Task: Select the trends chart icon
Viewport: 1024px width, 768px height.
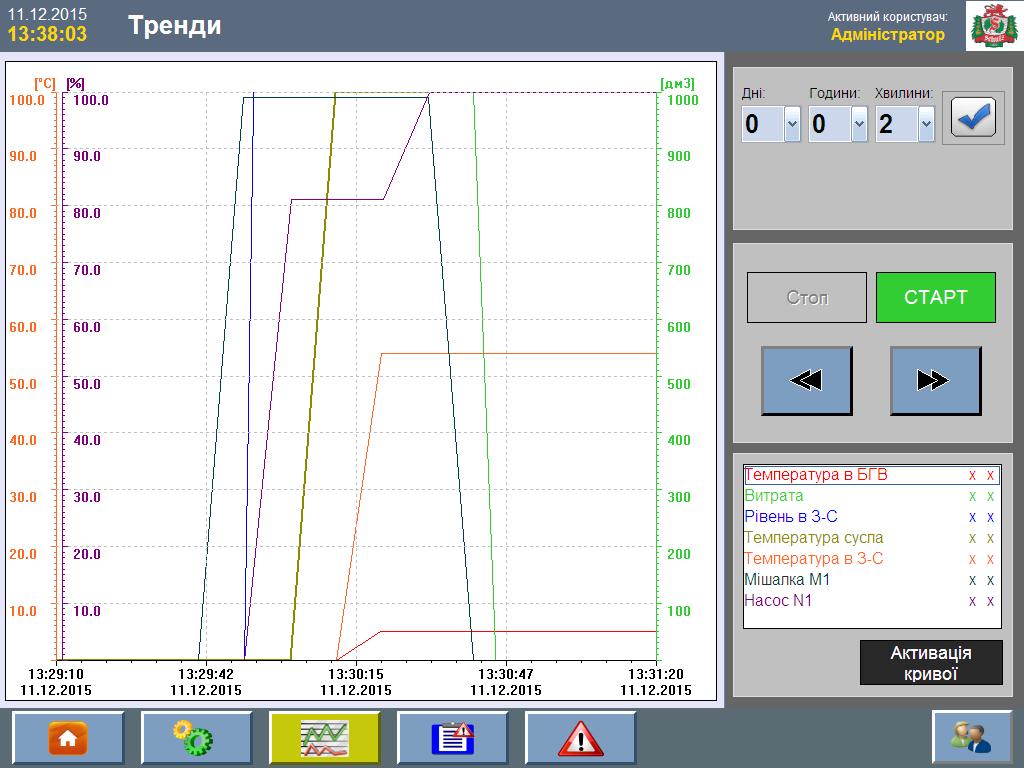Action: coord(324,738)
